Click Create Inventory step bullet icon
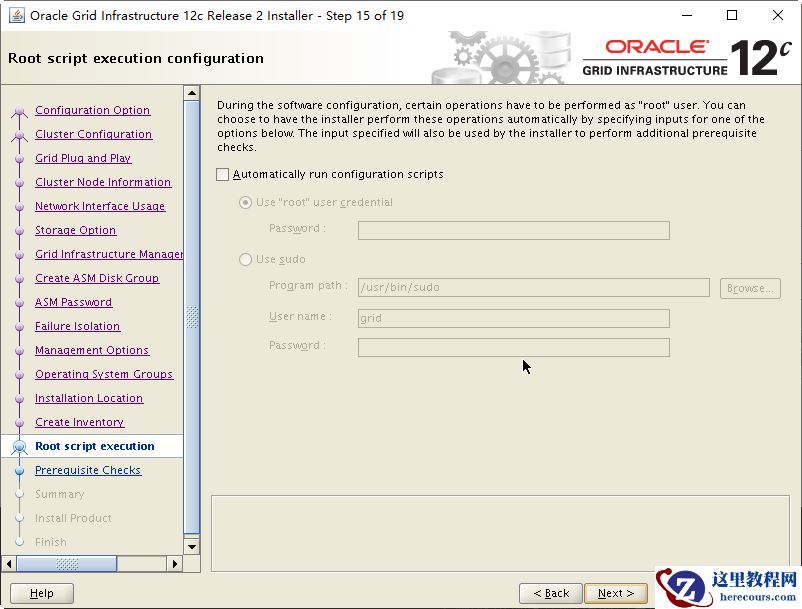 [19, 423]
